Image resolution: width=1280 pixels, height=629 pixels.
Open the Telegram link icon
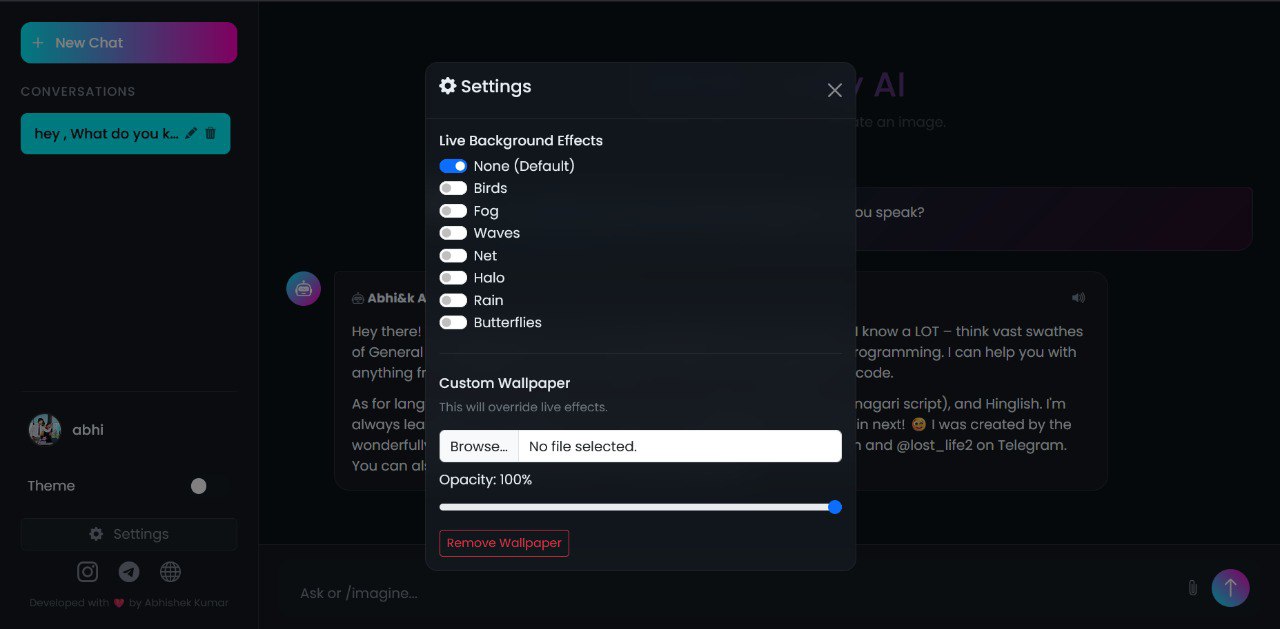[129, 572]
